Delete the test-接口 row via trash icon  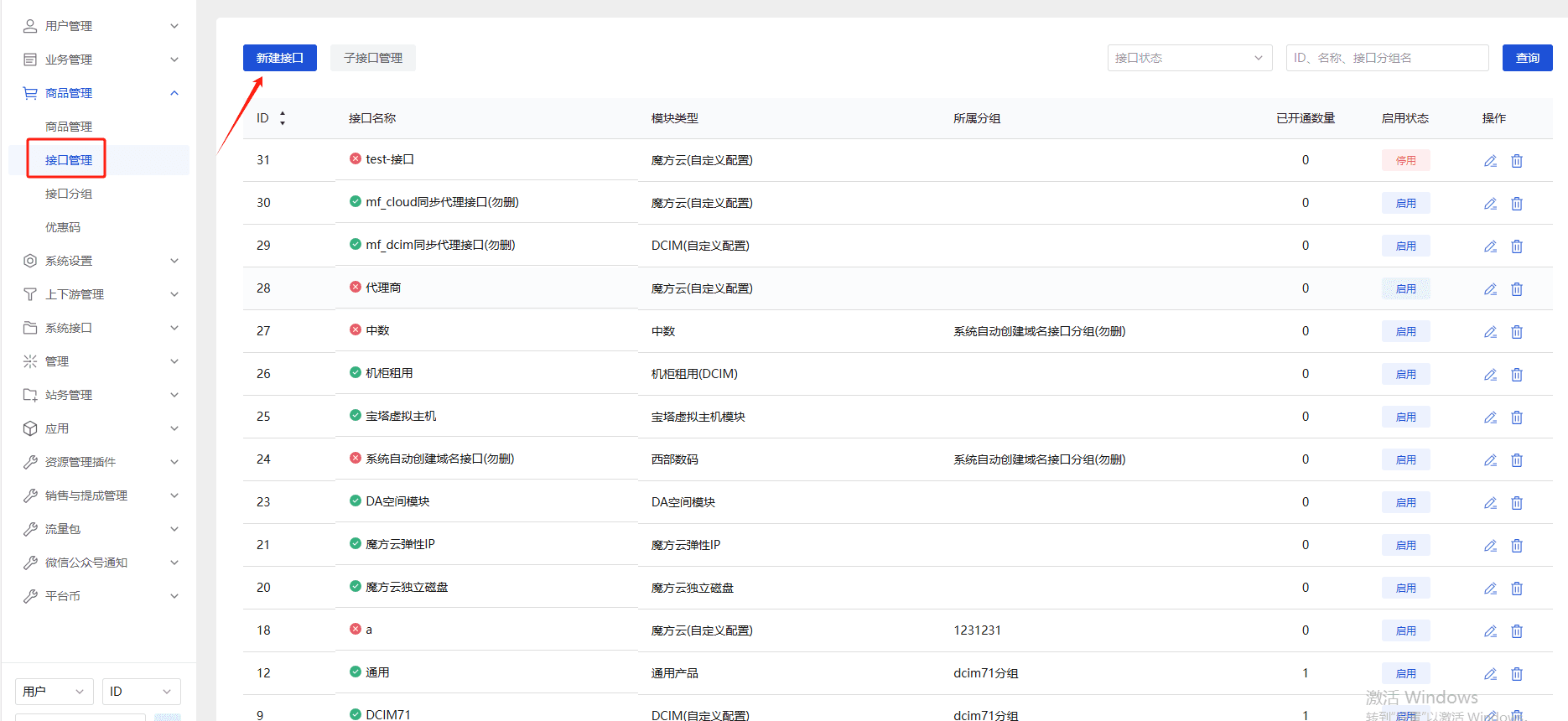click(1517, 161)
